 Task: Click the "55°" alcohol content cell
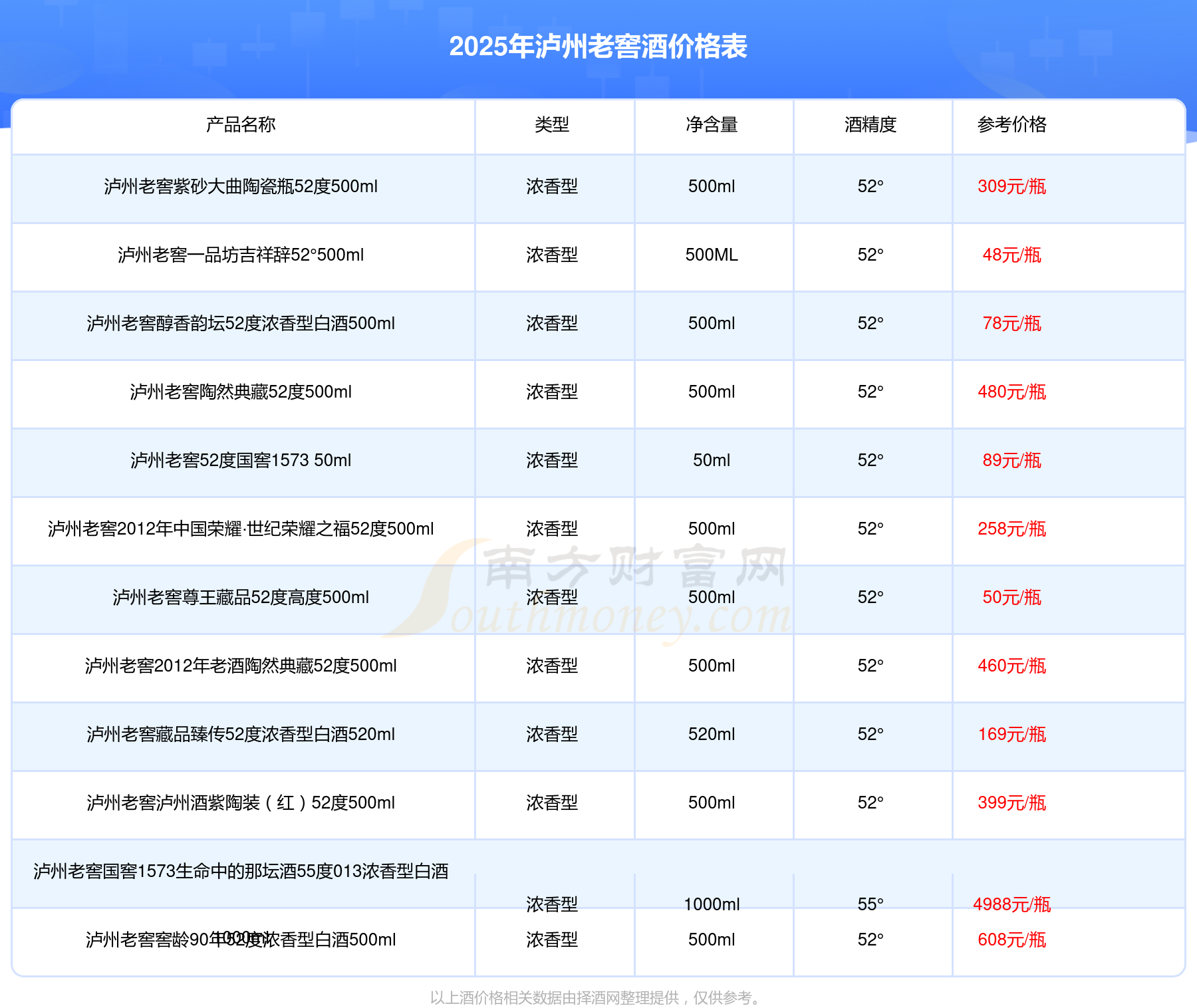pyautogui.click(x=870, y=904)
